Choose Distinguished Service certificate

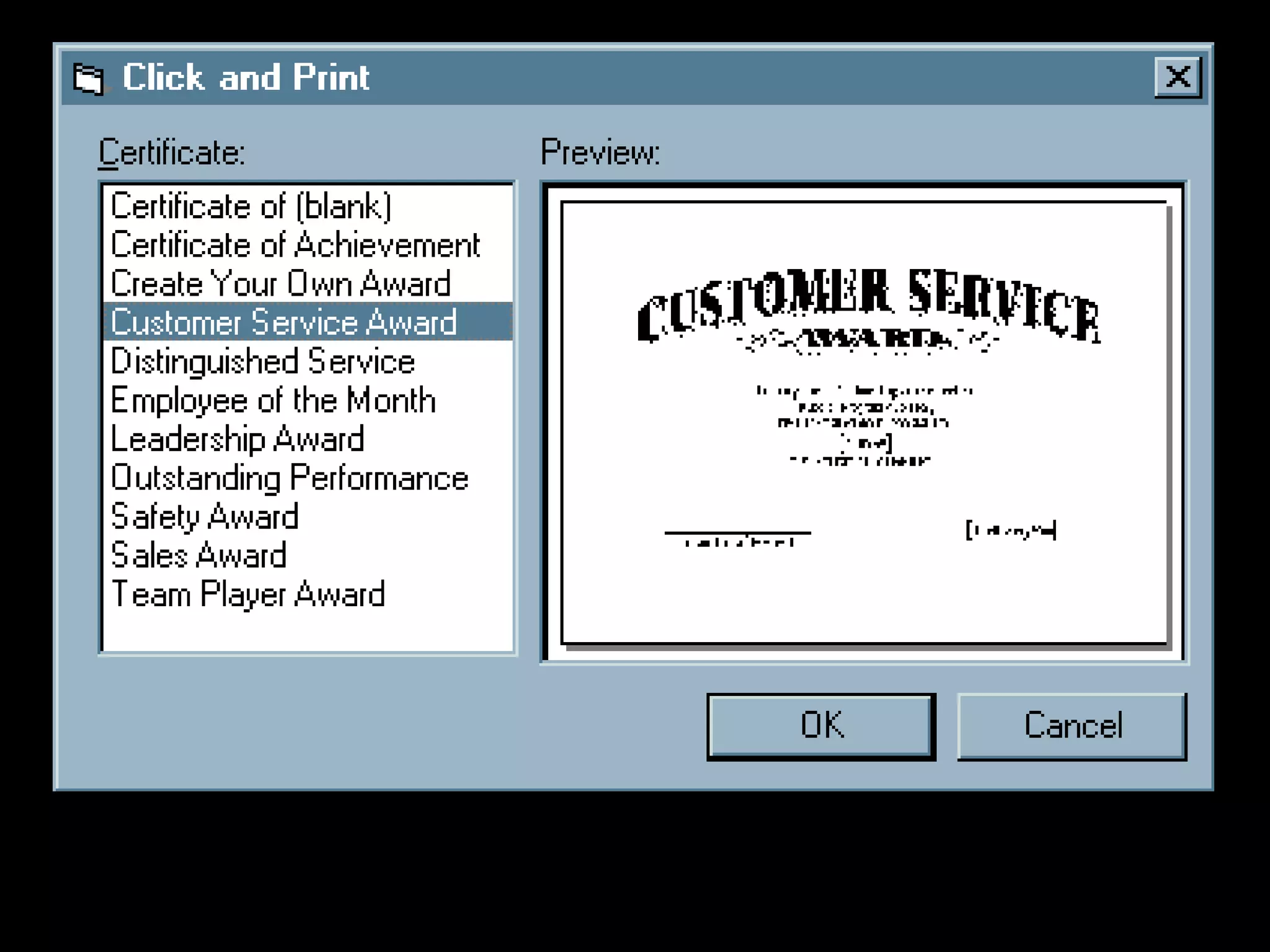coord(262,361)
